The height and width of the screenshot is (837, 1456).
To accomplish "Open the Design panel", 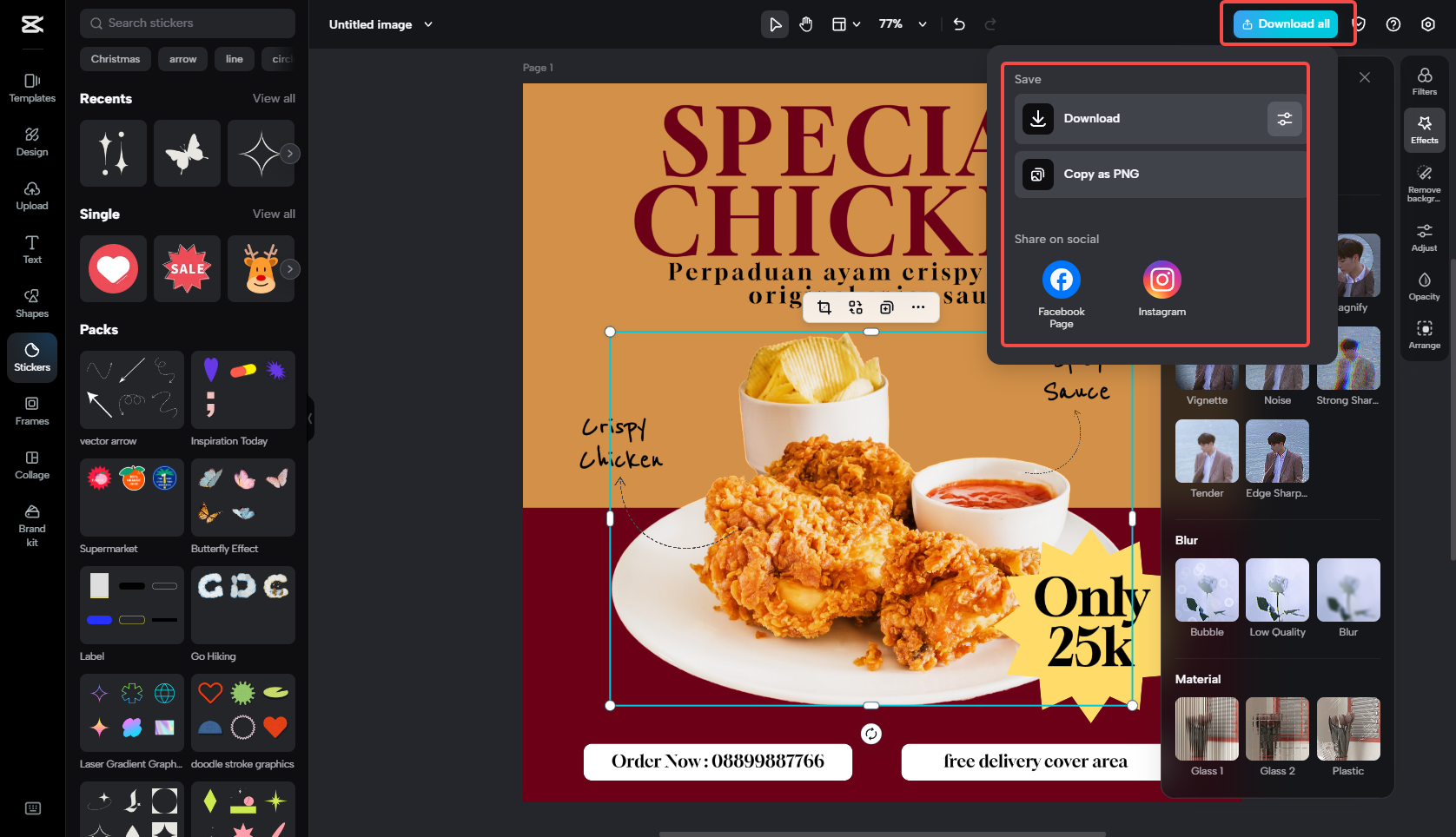I will (32, 142).
